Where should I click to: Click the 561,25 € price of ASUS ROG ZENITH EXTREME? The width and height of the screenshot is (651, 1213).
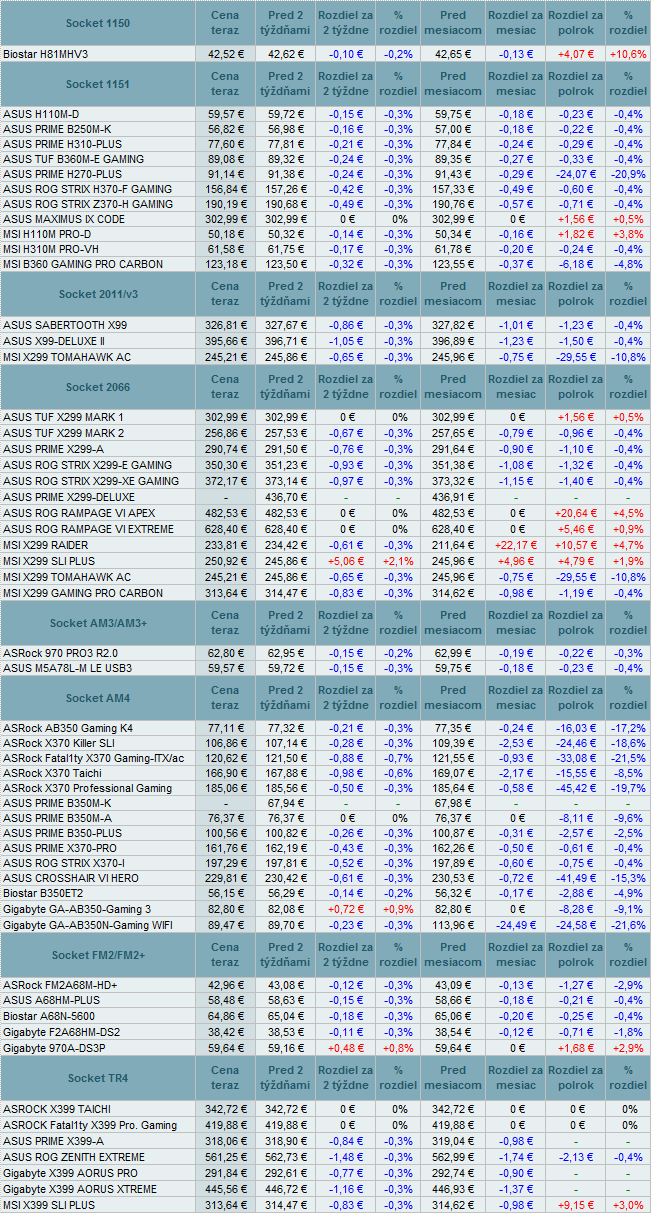226,1157
